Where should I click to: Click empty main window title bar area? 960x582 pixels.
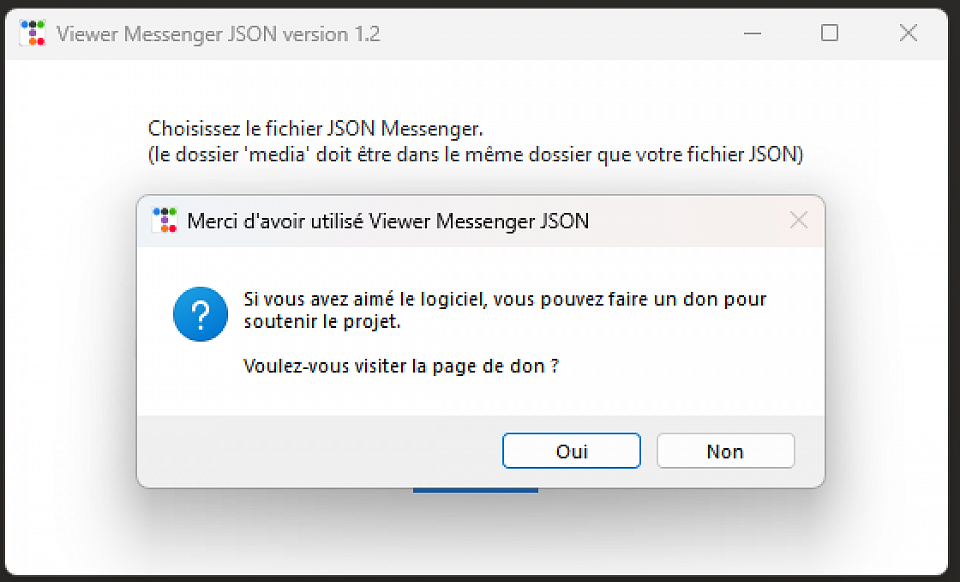560,33
